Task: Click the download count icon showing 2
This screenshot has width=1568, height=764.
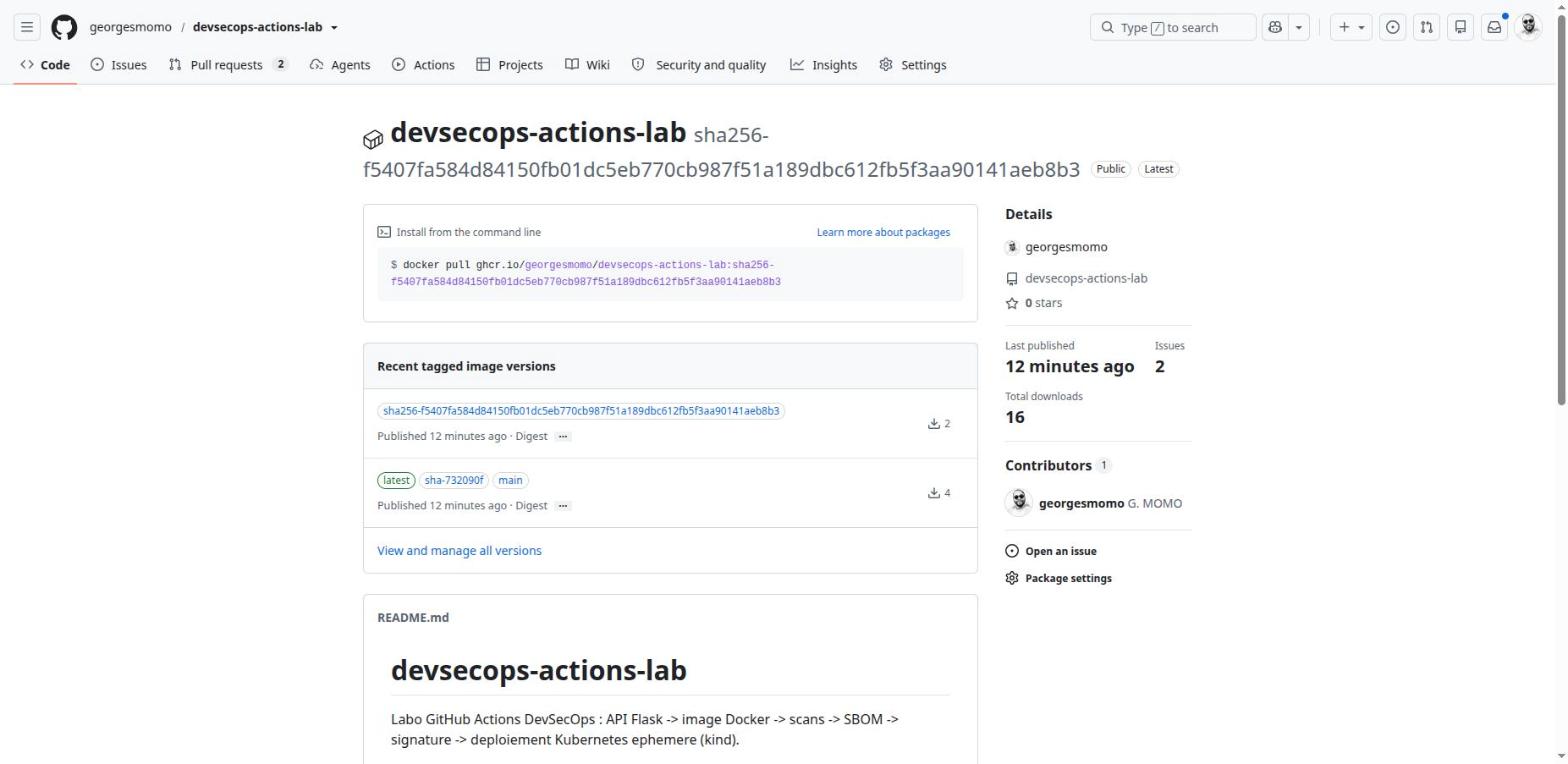Action: pos(934,424)
